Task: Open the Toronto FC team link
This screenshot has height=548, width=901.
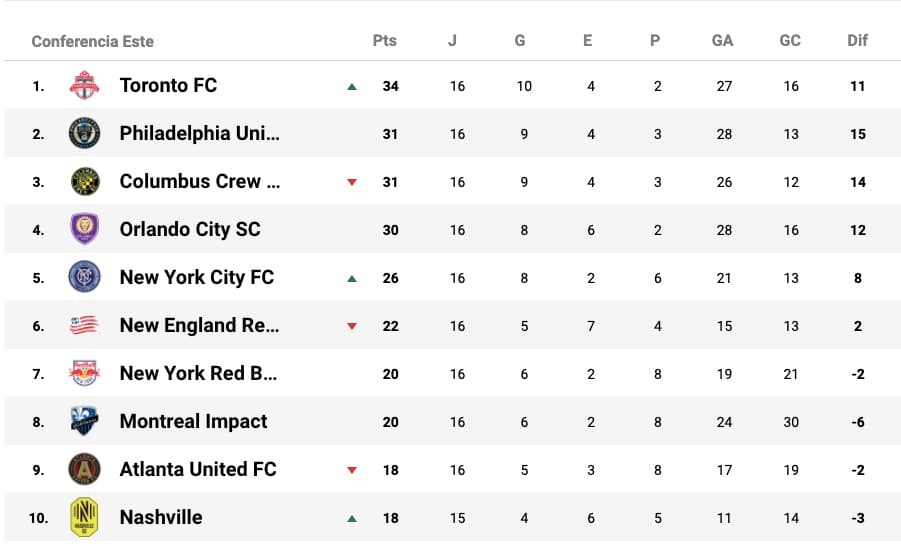Action: click(x=168, y=86)
